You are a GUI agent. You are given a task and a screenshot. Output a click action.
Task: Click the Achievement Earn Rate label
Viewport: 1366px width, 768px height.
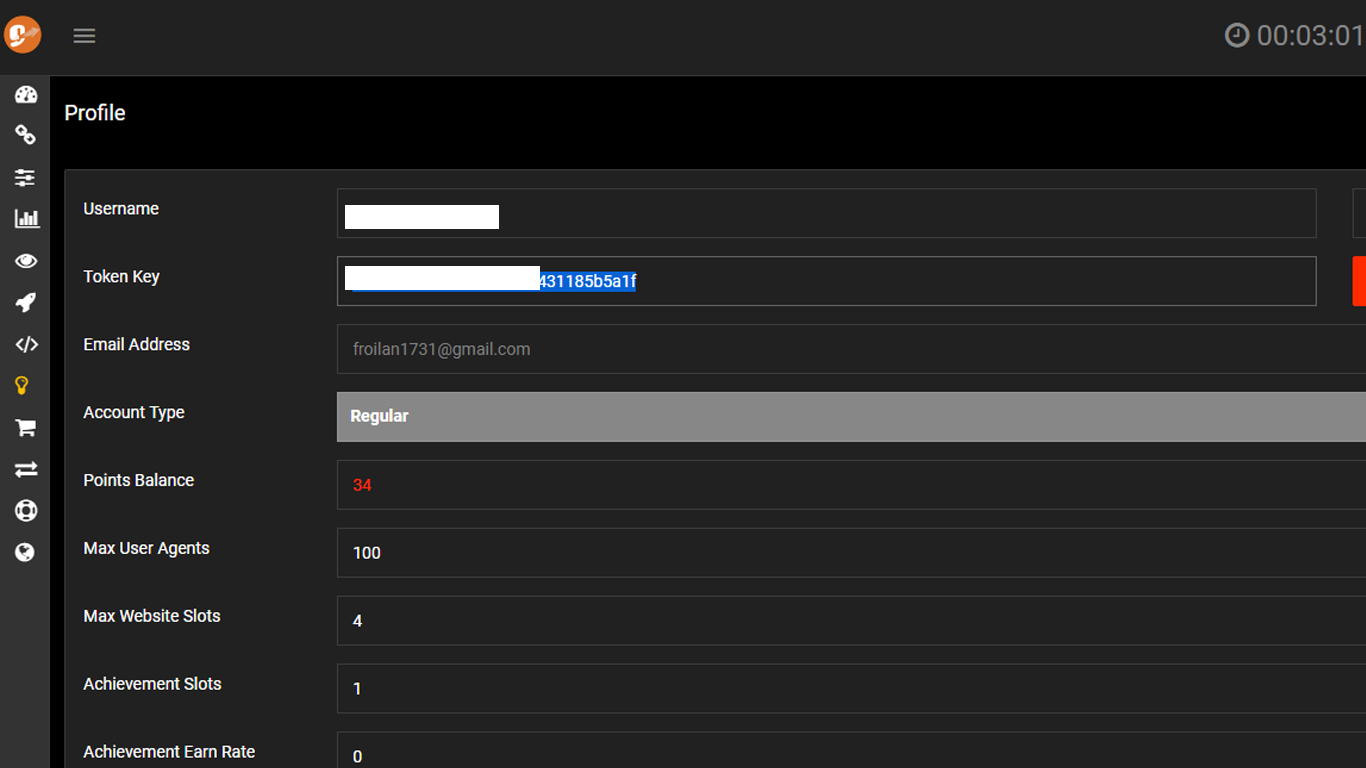click(x=169, y=752)
